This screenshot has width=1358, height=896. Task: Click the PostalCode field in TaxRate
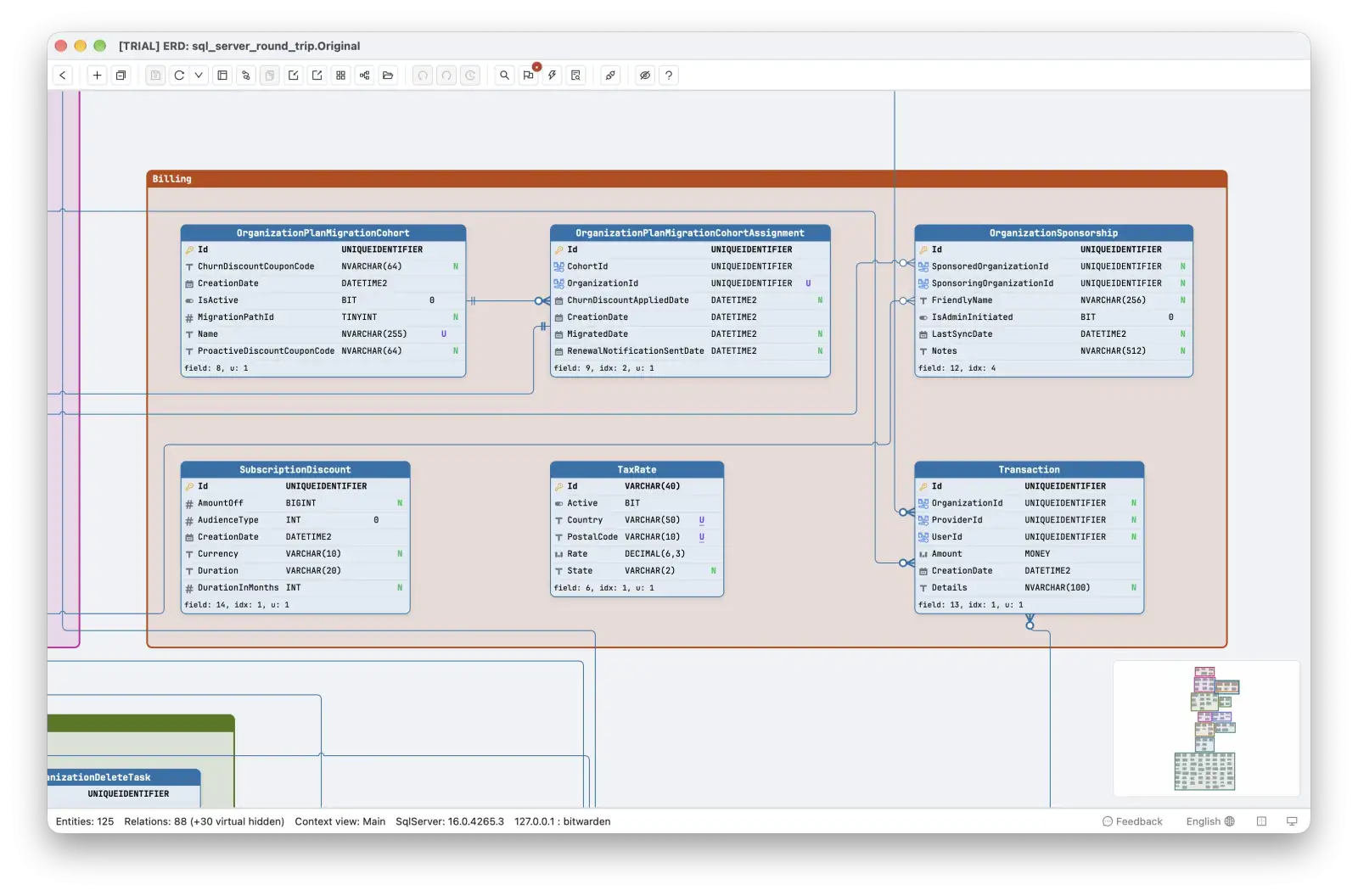(637, 537)
